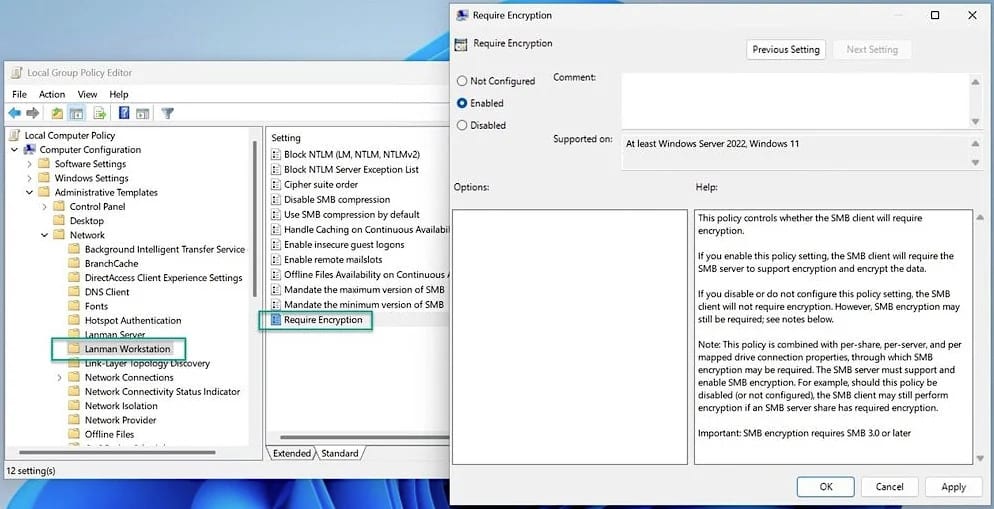Toggle the Show/Hide Action Pane icon

(143, 113)
